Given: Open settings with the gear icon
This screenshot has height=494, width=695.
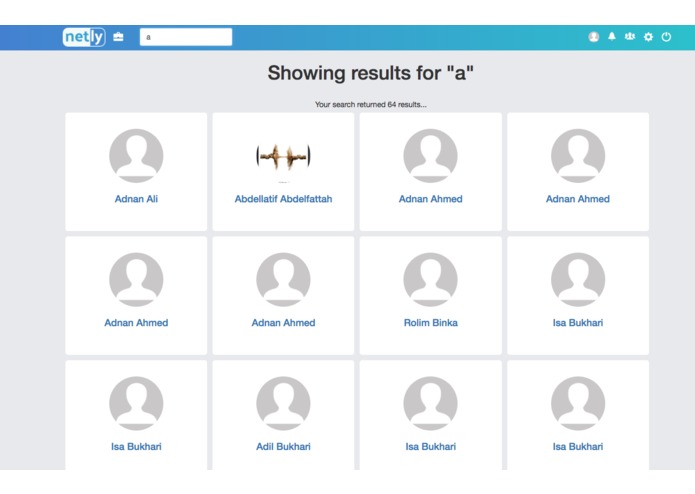Looking at the screenshot, I should (x=648, y=37).
